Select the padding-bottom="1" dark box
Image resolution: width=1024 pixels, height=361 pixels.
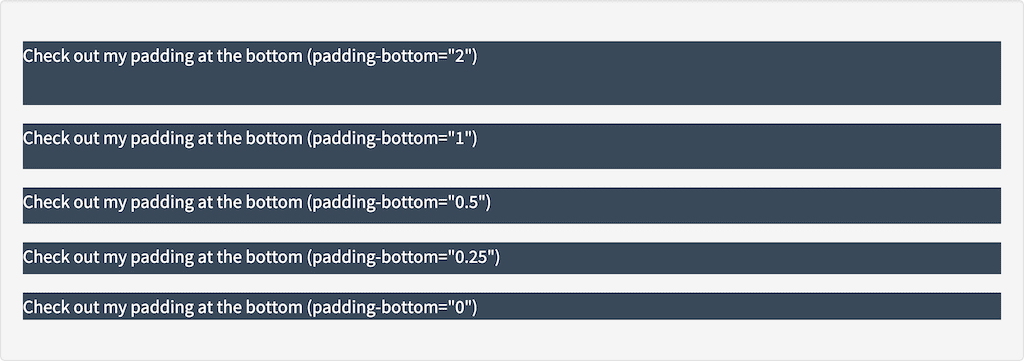click(x=511, y=146)
